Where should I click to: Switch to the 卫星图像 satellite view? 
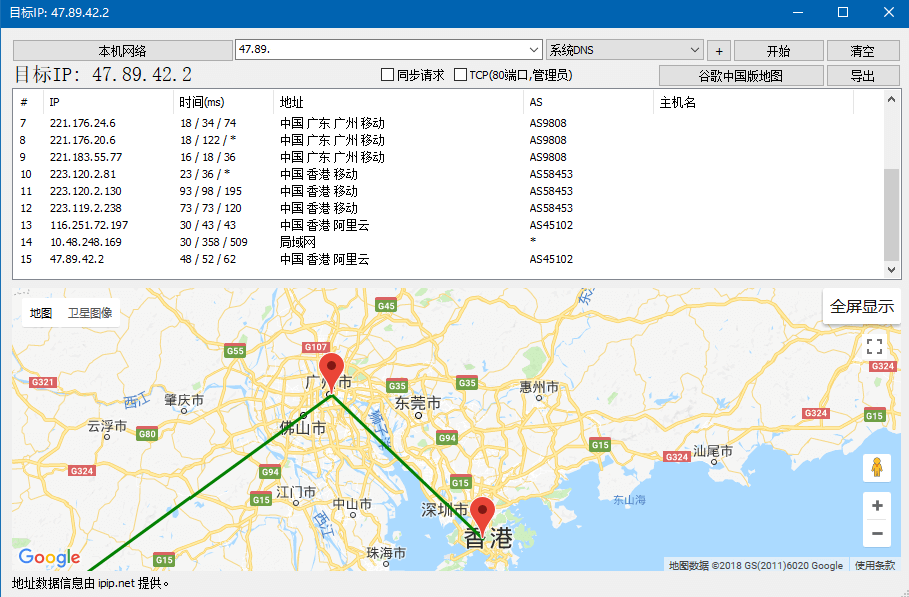(90, 313)
